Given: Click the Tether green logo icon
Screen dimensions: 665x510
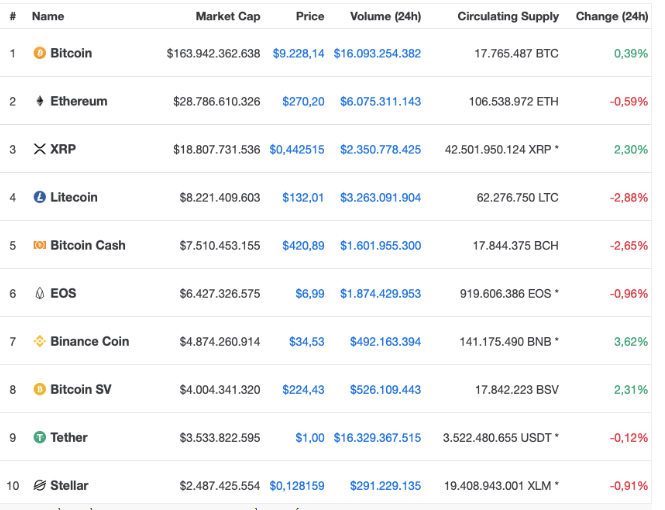Looking at the screenshot, I should click(39, 437).
